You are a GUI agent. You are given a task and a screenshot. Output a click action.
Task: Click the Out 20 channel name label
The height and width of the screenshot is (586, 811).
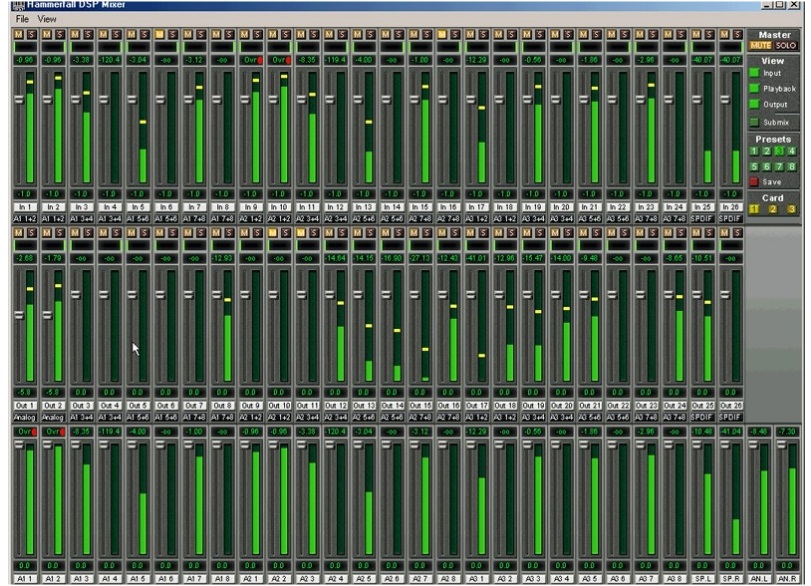click(561, 406)
